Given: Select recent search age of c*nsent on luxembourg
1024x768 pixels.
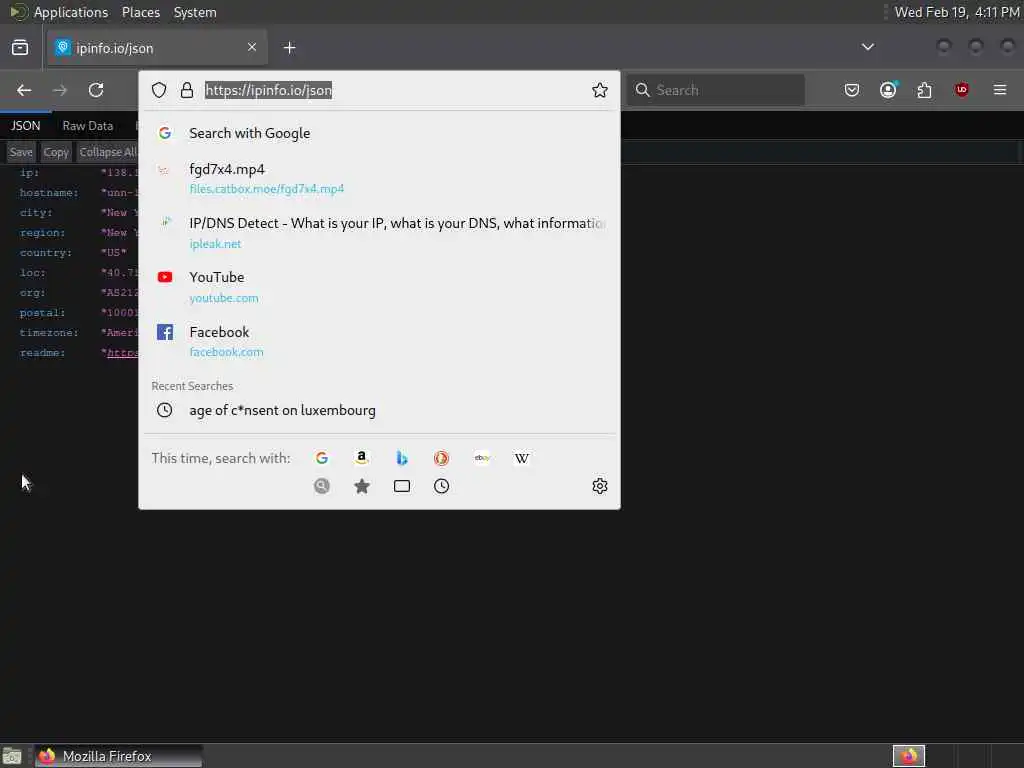Looking at the screenshot, I should tap(379, 410).
